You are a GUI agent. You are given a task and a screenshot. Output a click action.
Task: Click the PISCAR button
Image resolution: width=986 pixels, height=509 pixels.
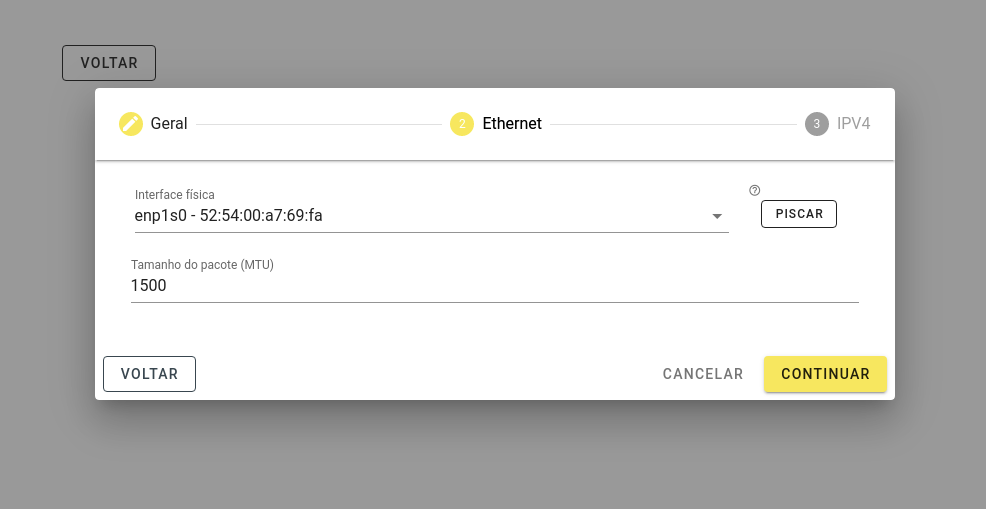pos(799,214)
